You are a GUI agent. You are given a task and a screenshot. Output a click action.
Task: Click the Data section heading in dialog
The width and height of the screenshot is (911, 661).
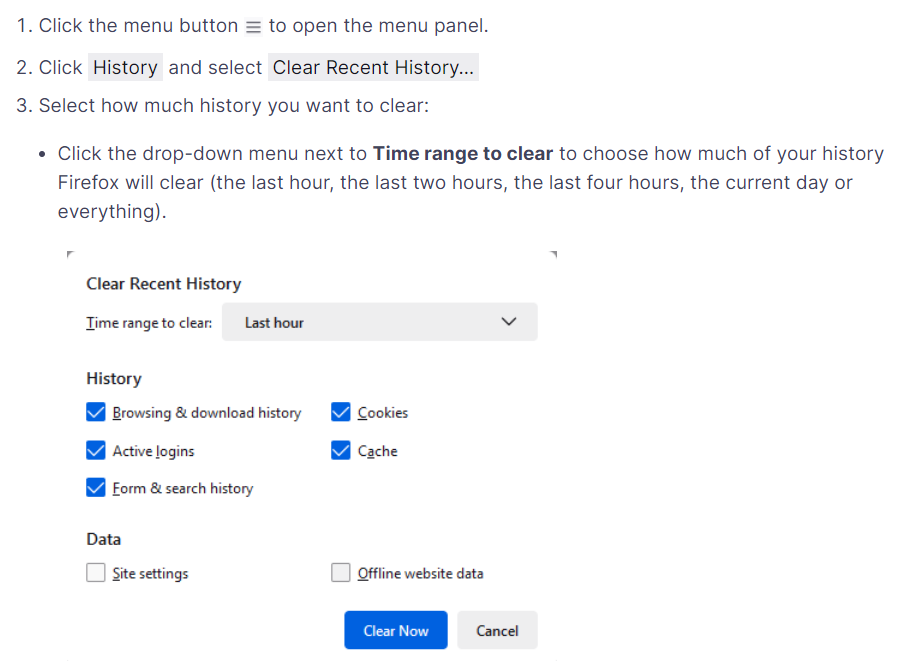[x=104, y=539]
